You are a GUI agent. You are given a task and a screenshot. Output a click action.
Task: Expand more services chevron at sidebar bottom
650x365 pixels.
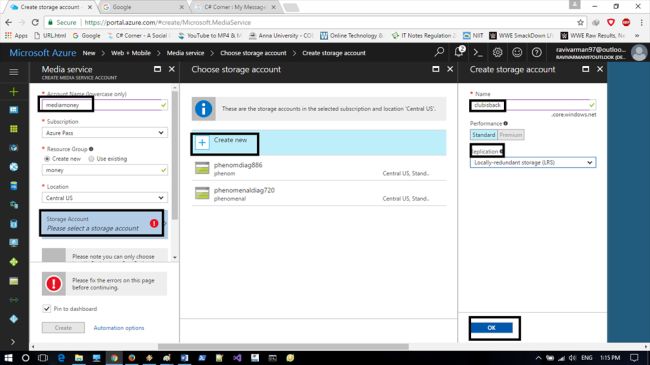[13, 342]
